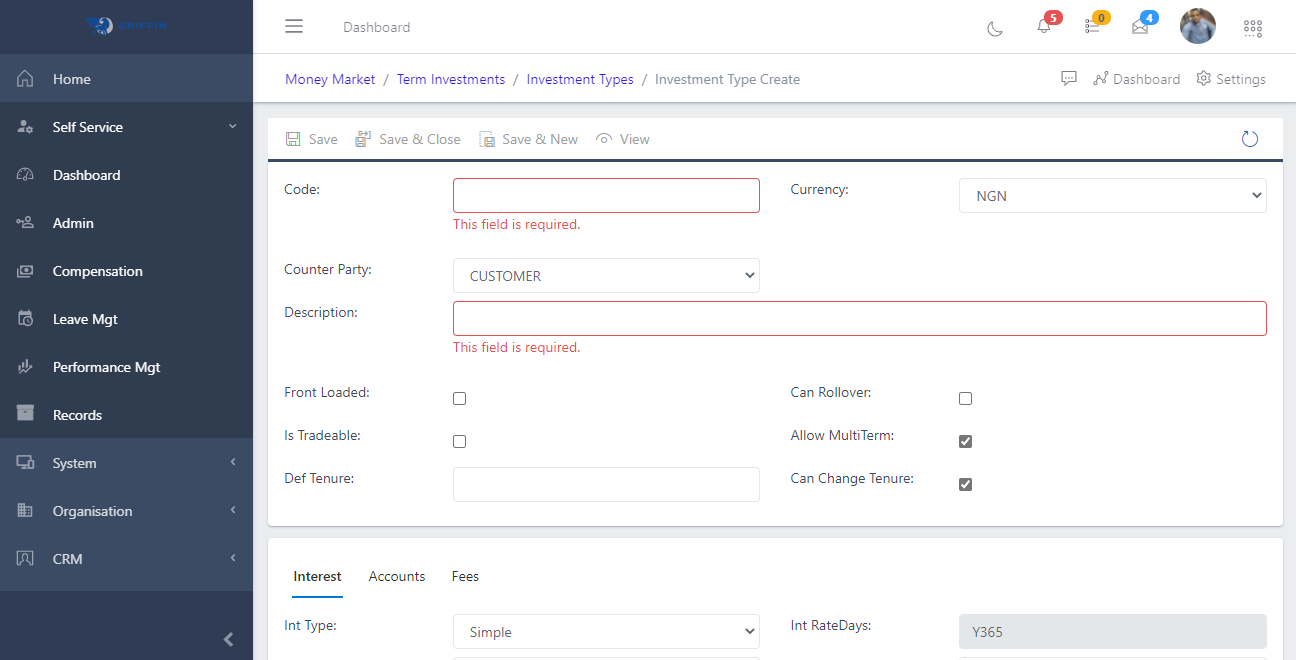Open notifications bell with 5 alerts
This screenshot has height=660, width=1296.
(x=1043, y=28)
